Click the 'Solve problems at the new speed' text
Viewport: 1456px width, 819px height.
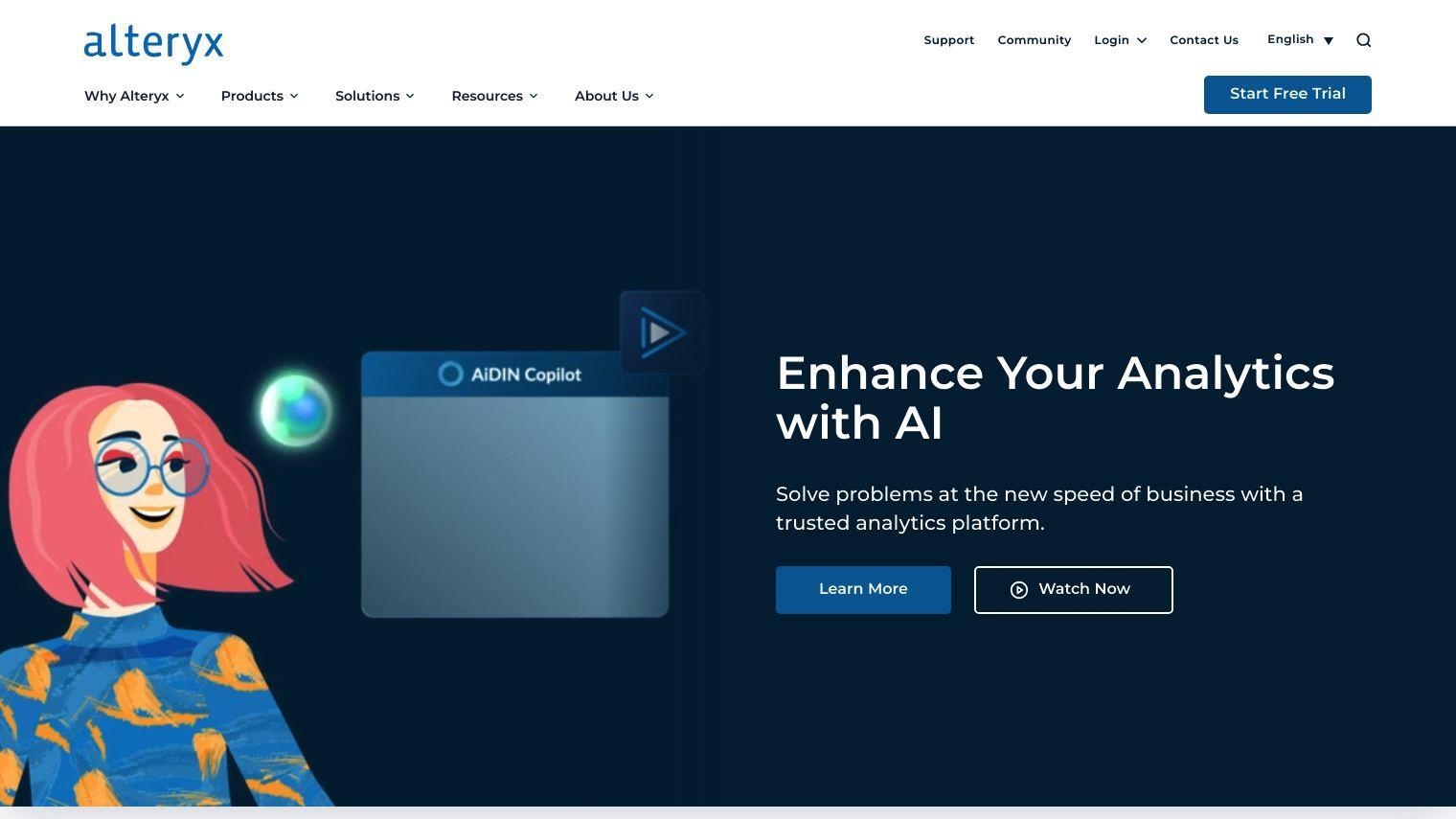pos(1039,509)
